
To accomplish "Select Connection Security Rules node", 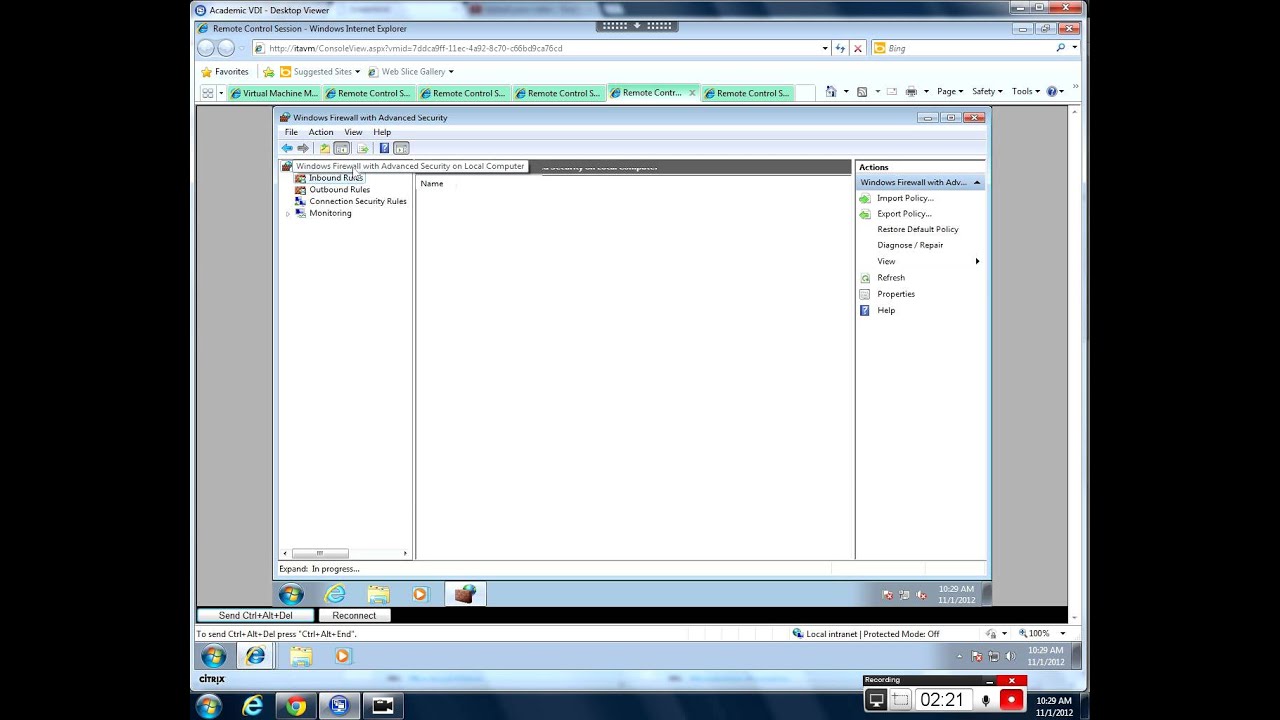I will coord(357,201).
